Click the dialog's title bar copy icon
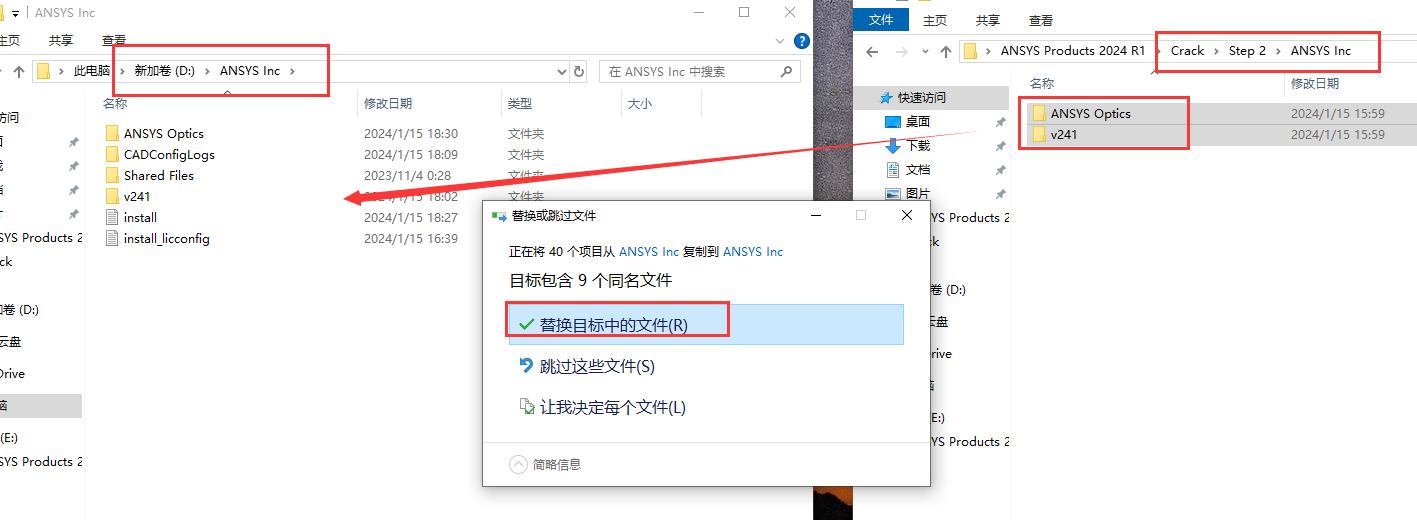Image resolution: width=1417 pixels, height=520 pixels. click(499, 215)
